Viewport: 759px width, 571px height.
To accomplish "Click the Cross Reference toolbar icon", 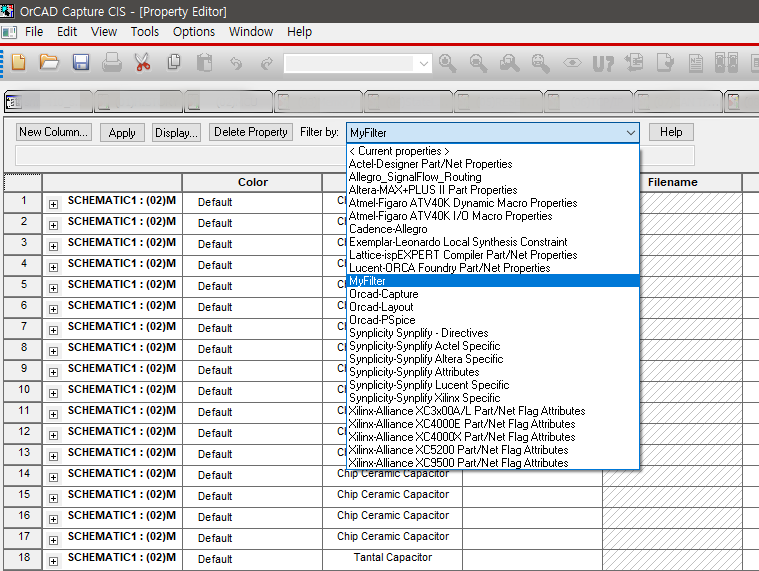I will [727, 63].
